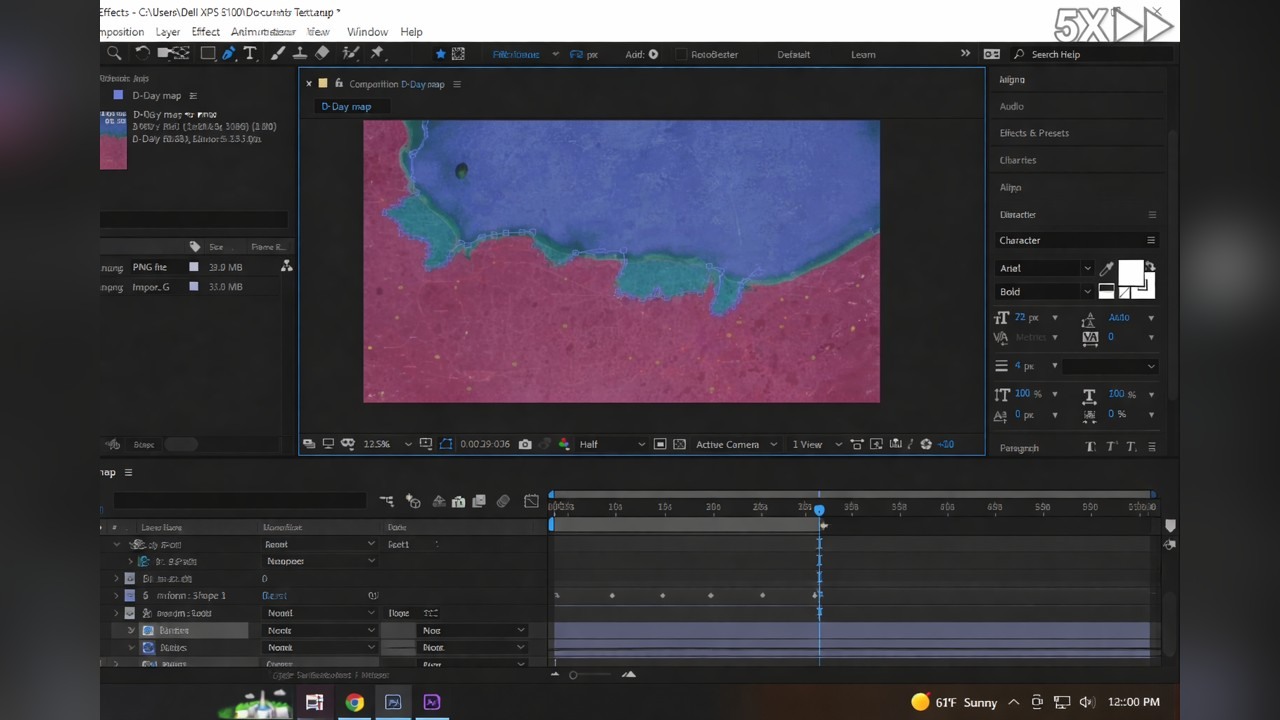The width and height of the screenshot is (1280, 720).
Task: Expand the Shape 1 layer row
Action: pos(116,596)
